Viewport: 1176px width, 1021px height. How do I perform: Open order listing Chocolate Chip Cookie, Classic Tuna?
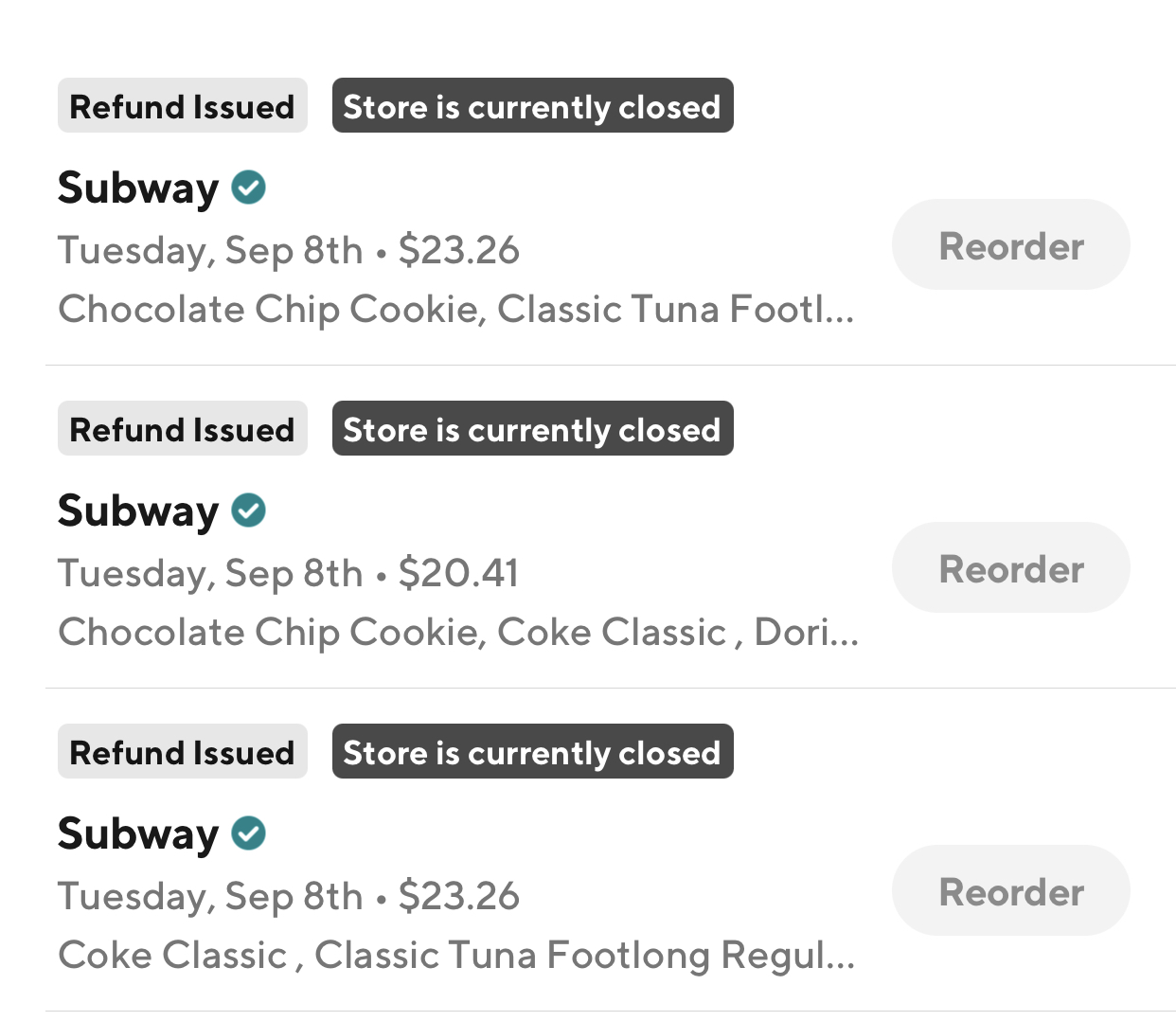pyautogui.click(x=455, y=310)
